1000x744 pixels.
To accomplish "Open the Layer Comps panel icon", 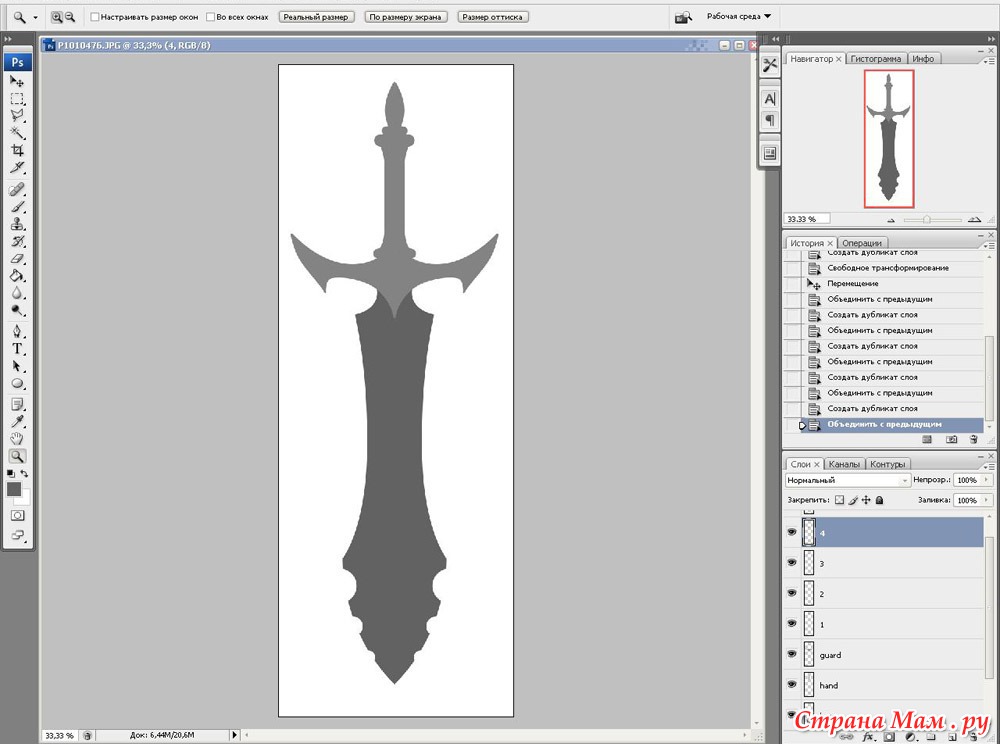I will pyautogui.click(x=770, y=153).
